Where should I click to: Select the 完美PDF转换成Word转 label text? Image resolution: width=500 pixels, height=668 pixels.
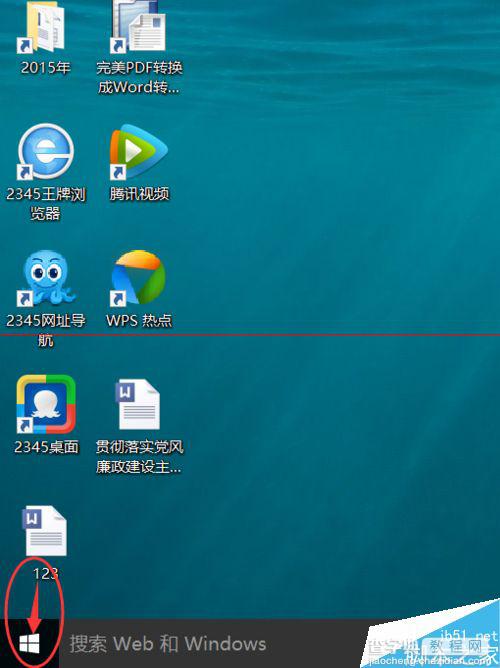(x=139, y=78)
